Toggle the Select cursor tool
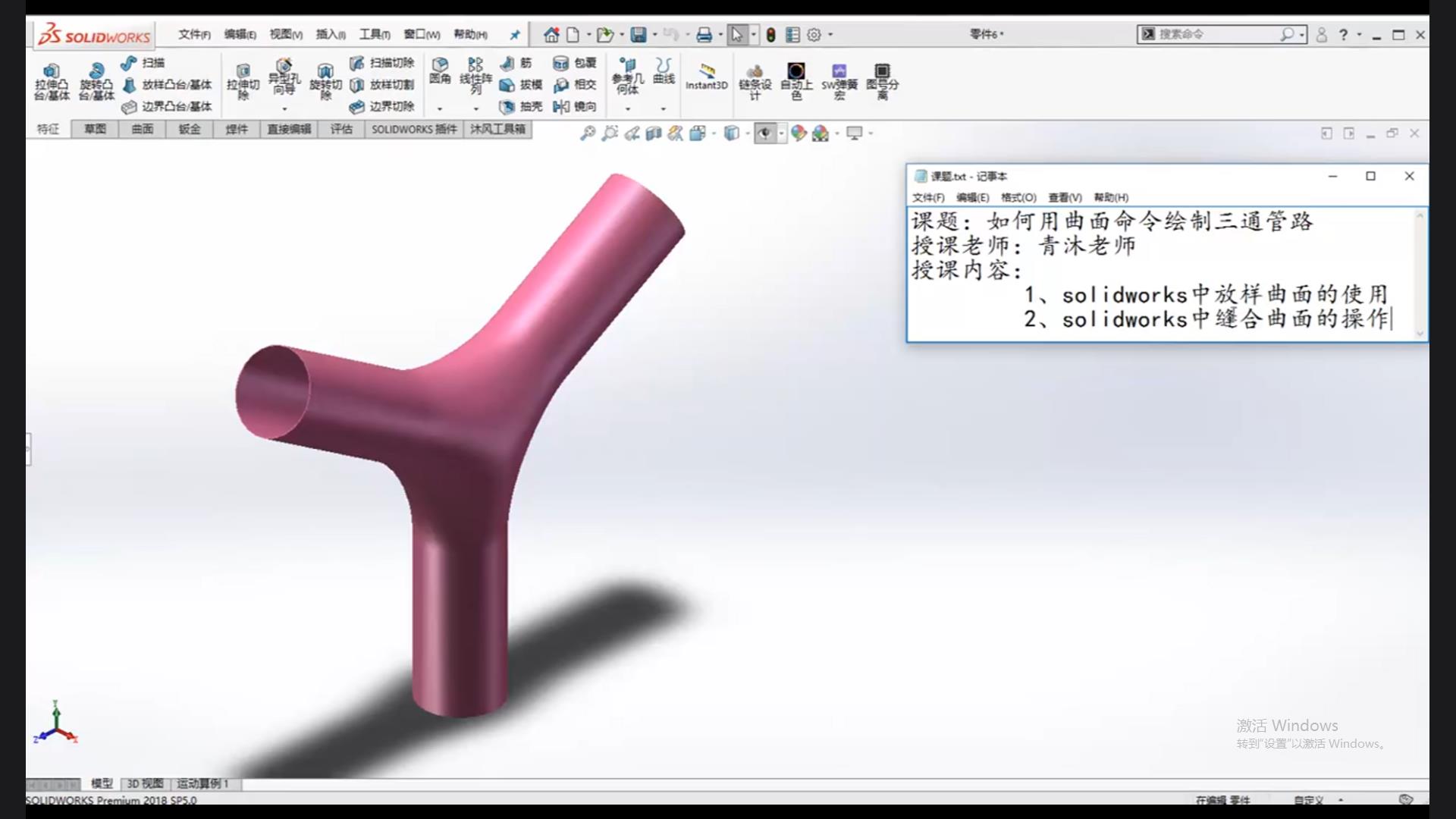 737,35
